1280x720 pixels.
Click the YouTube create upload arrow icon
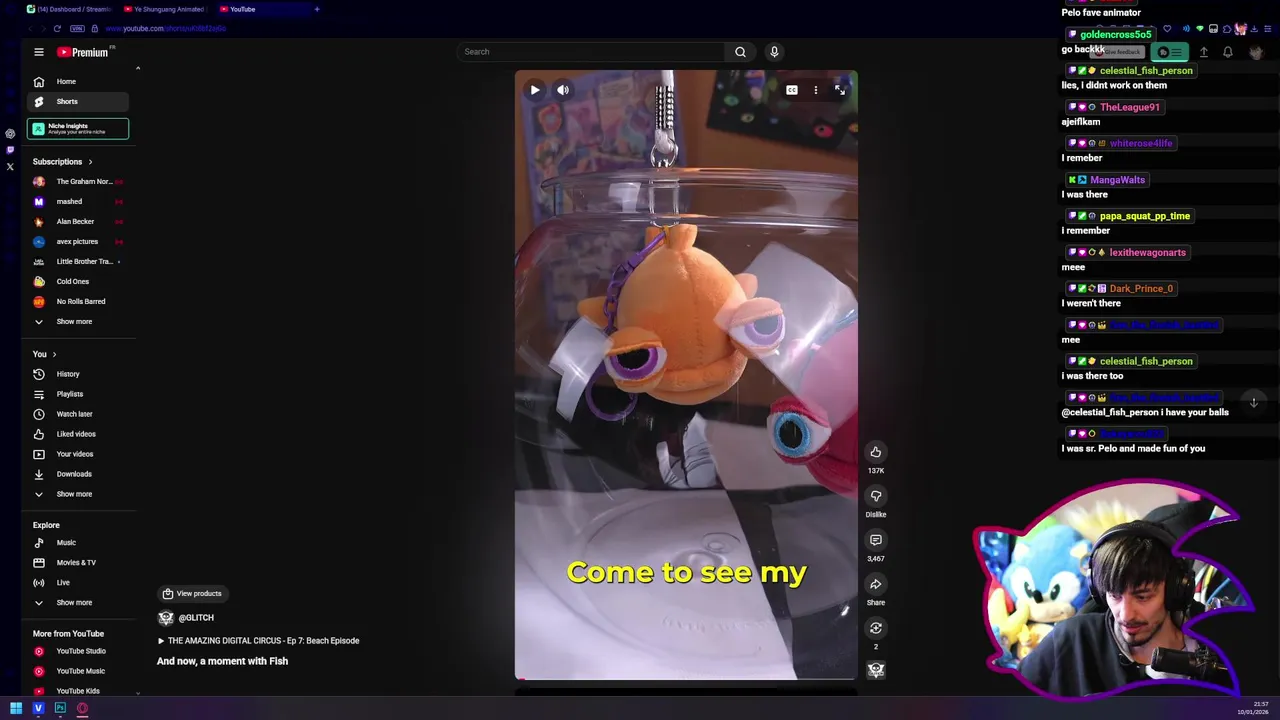coord(1204,52)
